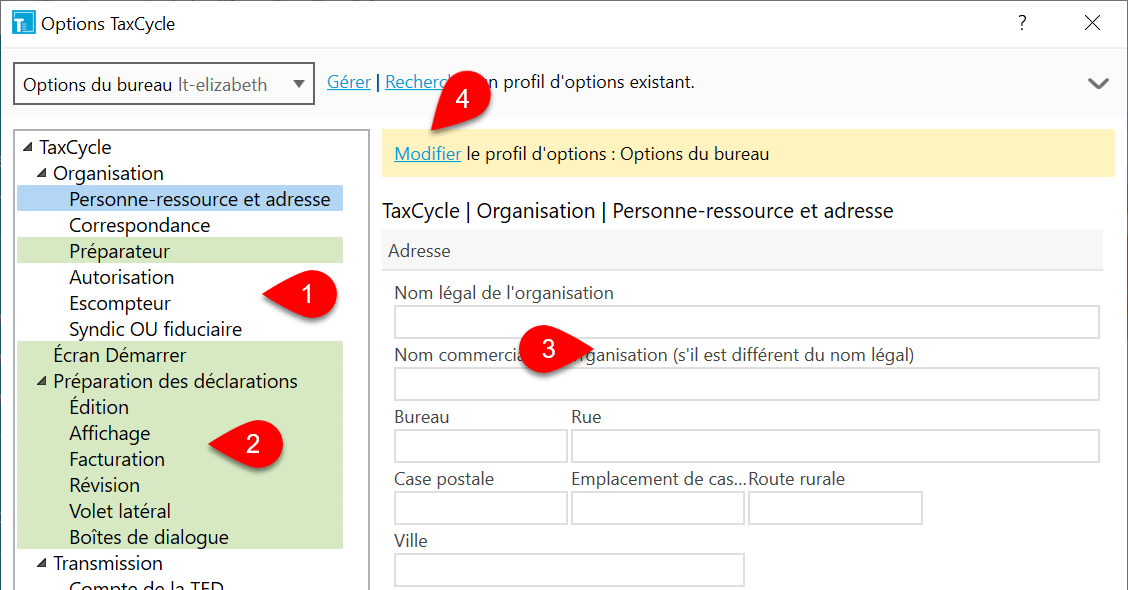Viewport: 1128px width, 590px height.
Task: Click the Emplacement de case input field
Action: [658, 508]
